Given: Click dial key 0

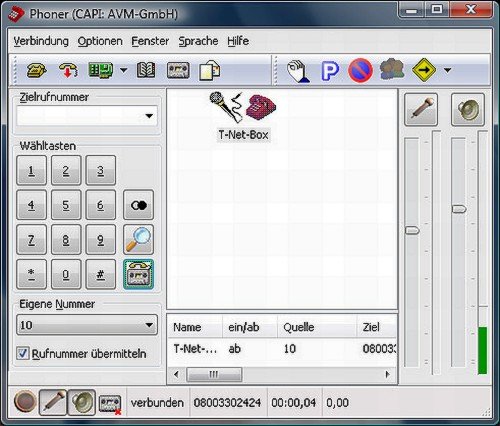Looking at the screenshot, I should (x=66, y=274).
